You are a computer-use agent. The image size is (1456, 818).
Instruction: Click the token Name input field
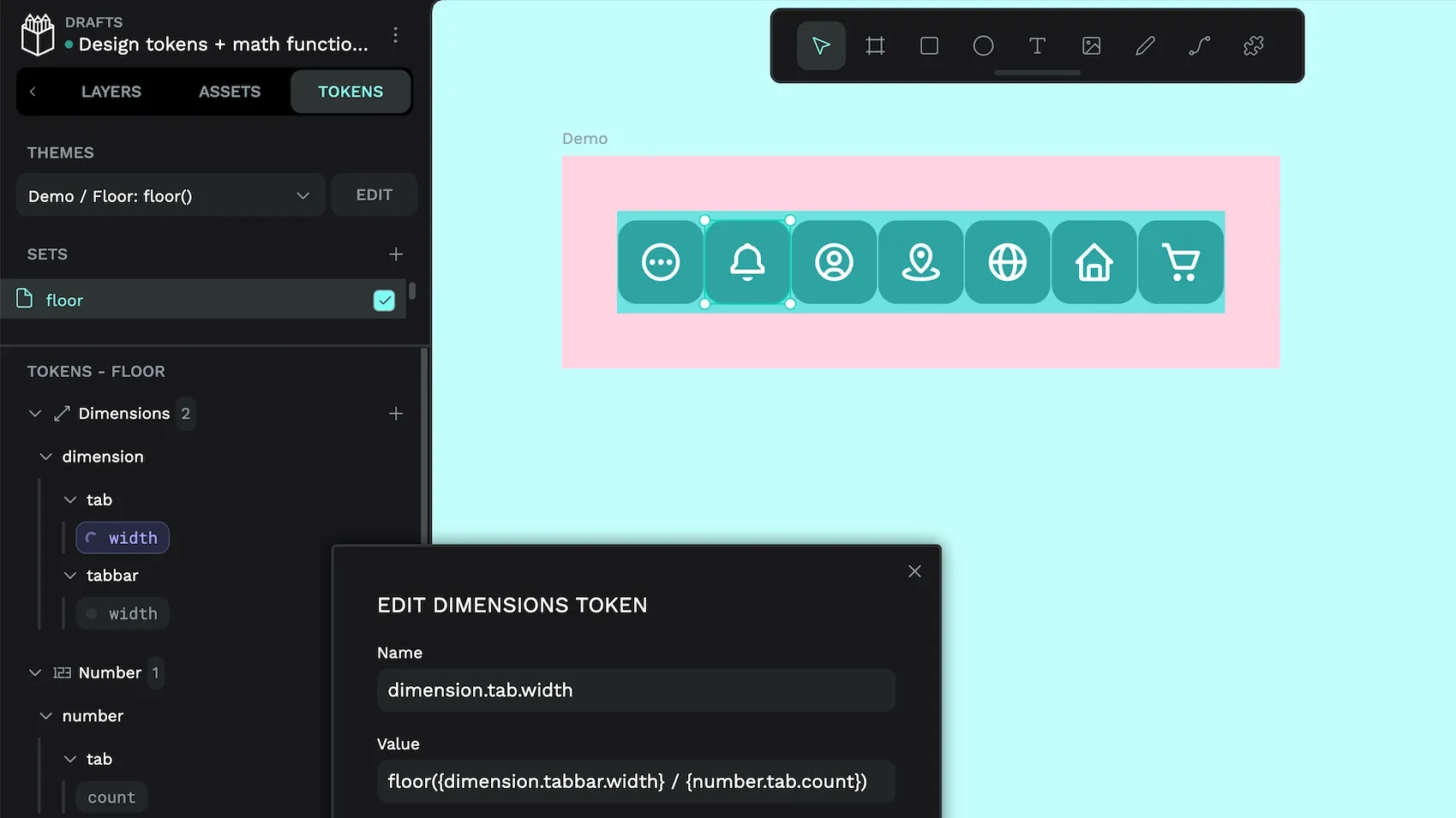(x=636, y=690)
